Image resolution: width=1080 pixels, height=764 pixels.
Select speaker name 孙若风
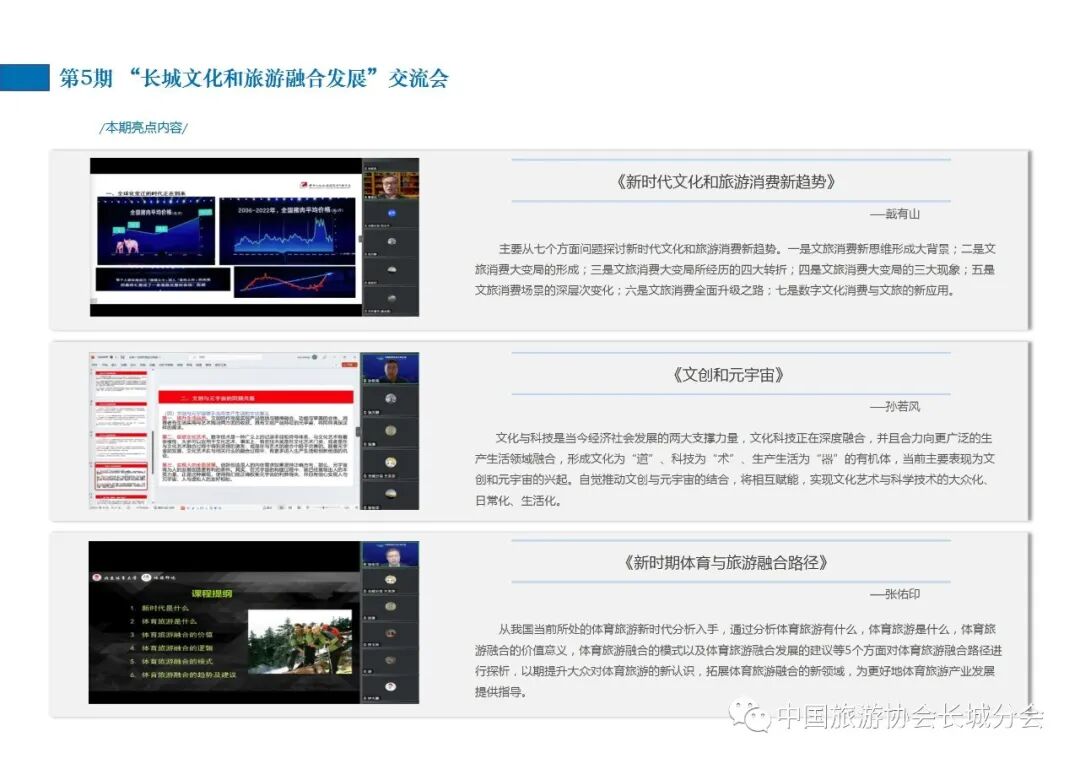(902, 406)
